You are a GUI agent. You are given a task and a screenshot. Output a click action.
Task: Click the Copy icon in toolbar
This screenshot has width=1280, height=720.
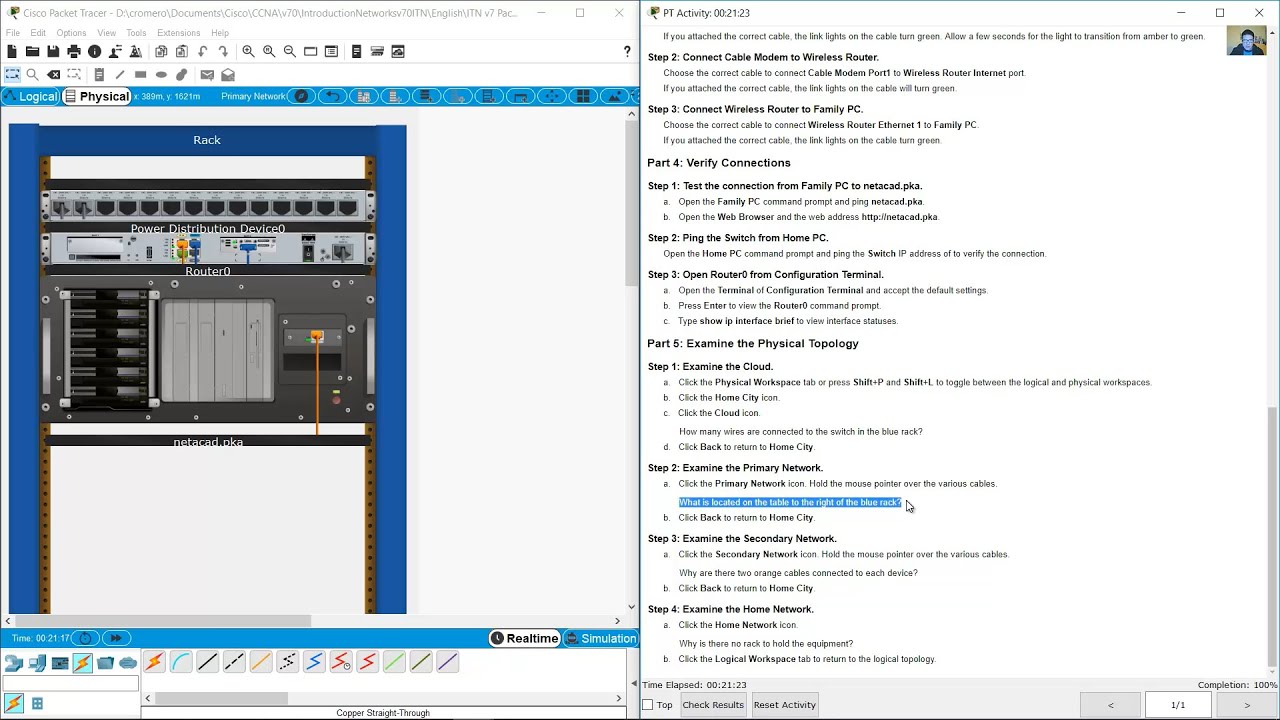click(161, 51)
